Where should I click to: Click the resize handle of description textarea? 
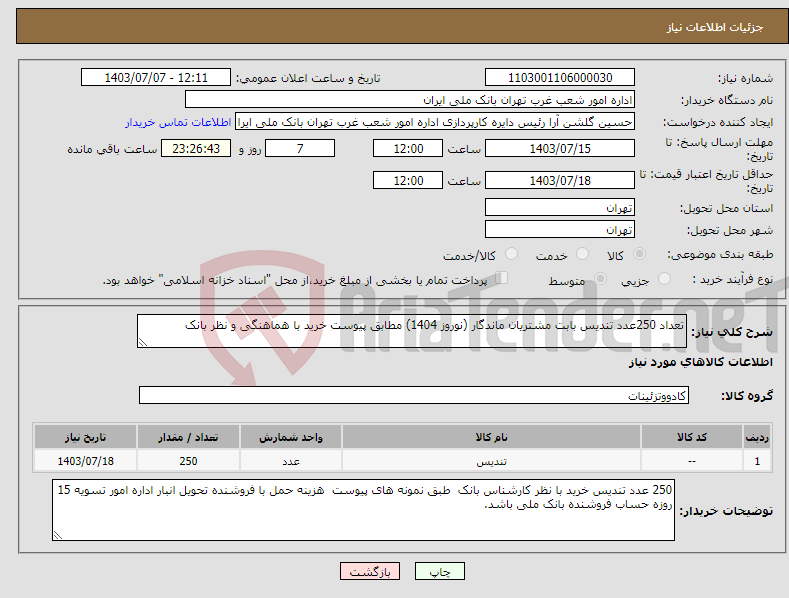(143, 342)
